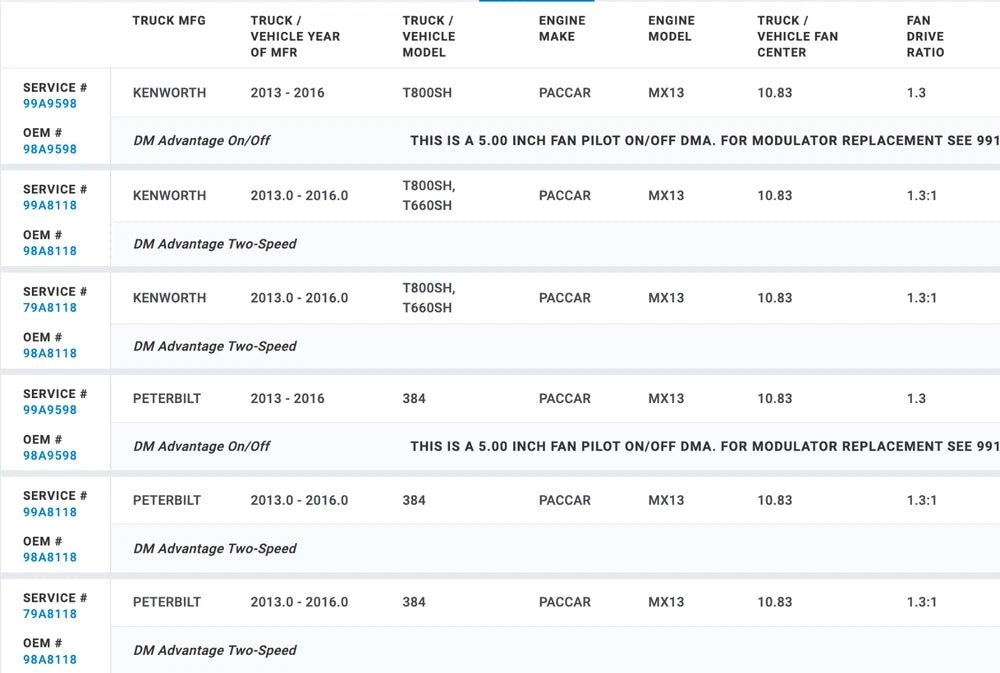
Task: Open OEM number 98A9598 in Peterbilt row
Action: (x=50, y=456)
